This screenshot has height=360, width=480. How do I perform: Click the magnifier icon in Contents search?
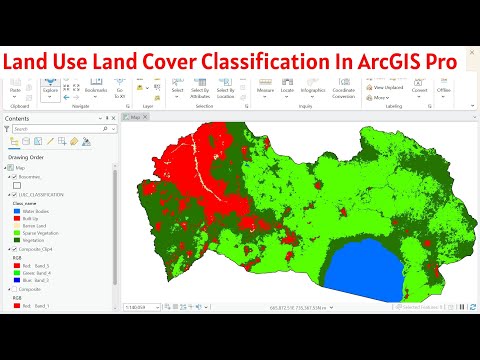pyautogui.click(x=105, y=129)
